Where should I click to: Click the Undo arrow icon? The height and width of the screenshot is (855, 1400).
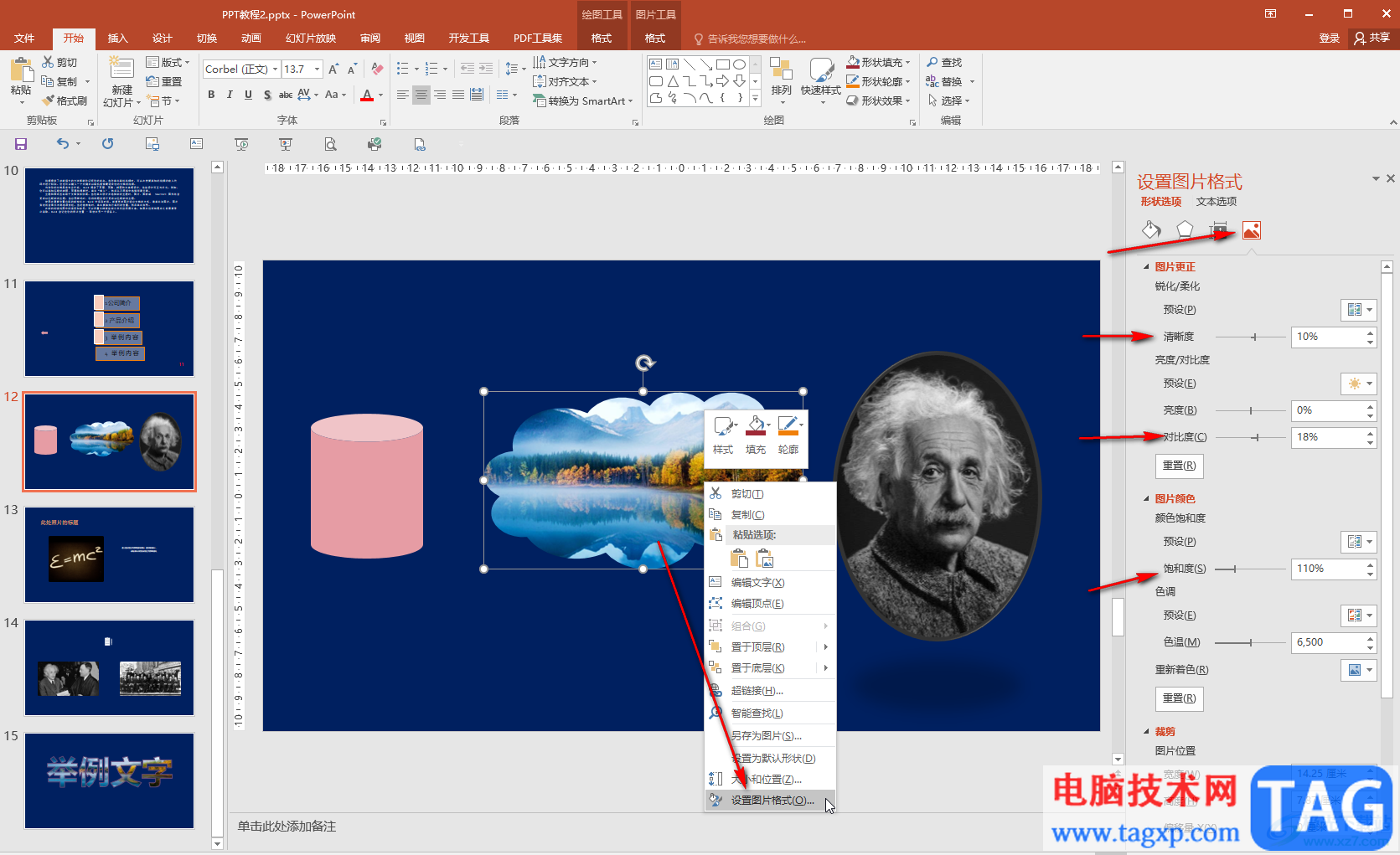63,144
